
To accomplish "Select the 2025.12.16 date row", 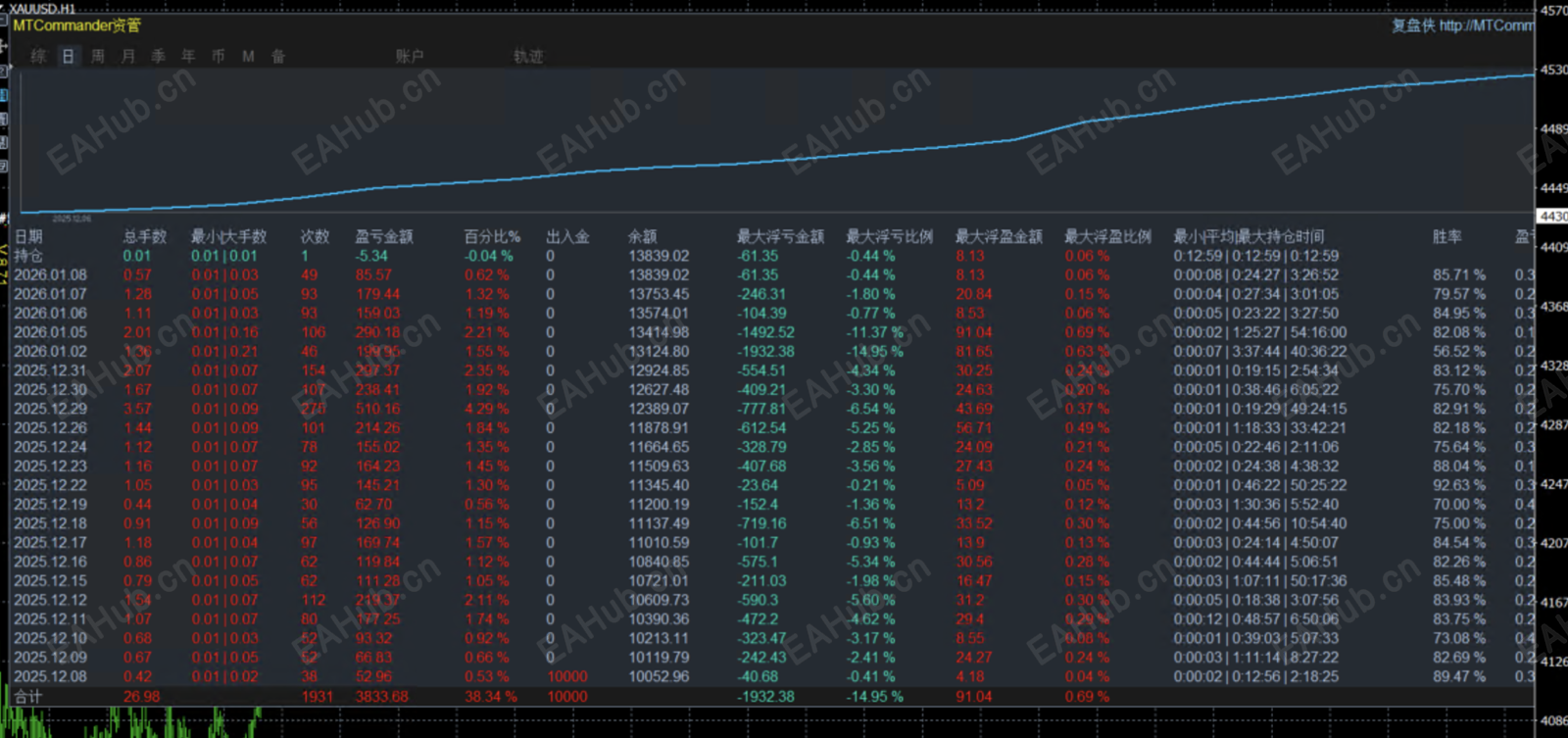I will click(x=50, y=562).
